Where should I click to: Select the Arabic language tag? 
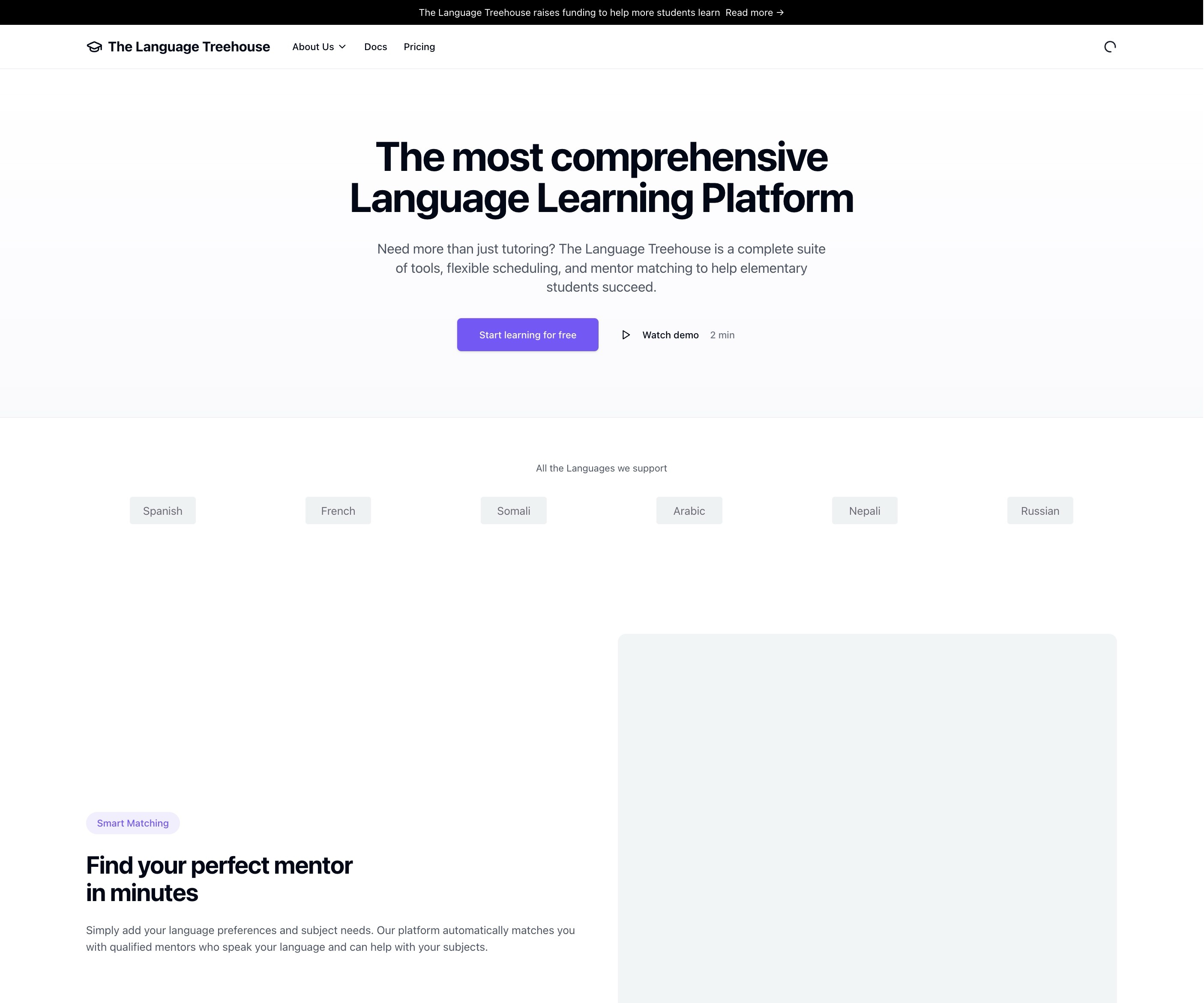(x=689, y=510)
